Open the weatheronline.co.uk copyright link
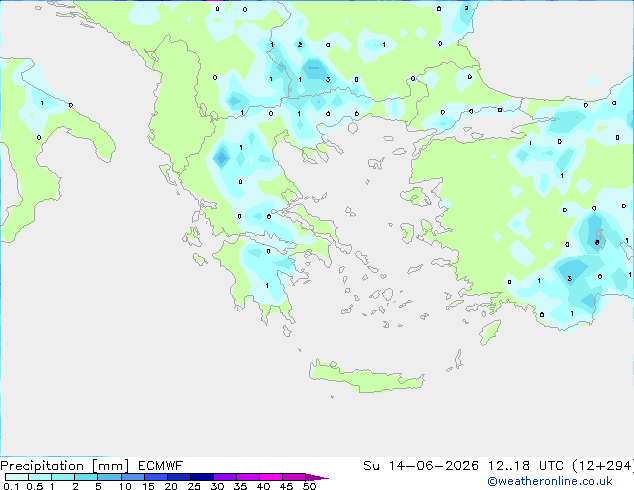Screen dimensions: 634x490 [x=550, y=481]
